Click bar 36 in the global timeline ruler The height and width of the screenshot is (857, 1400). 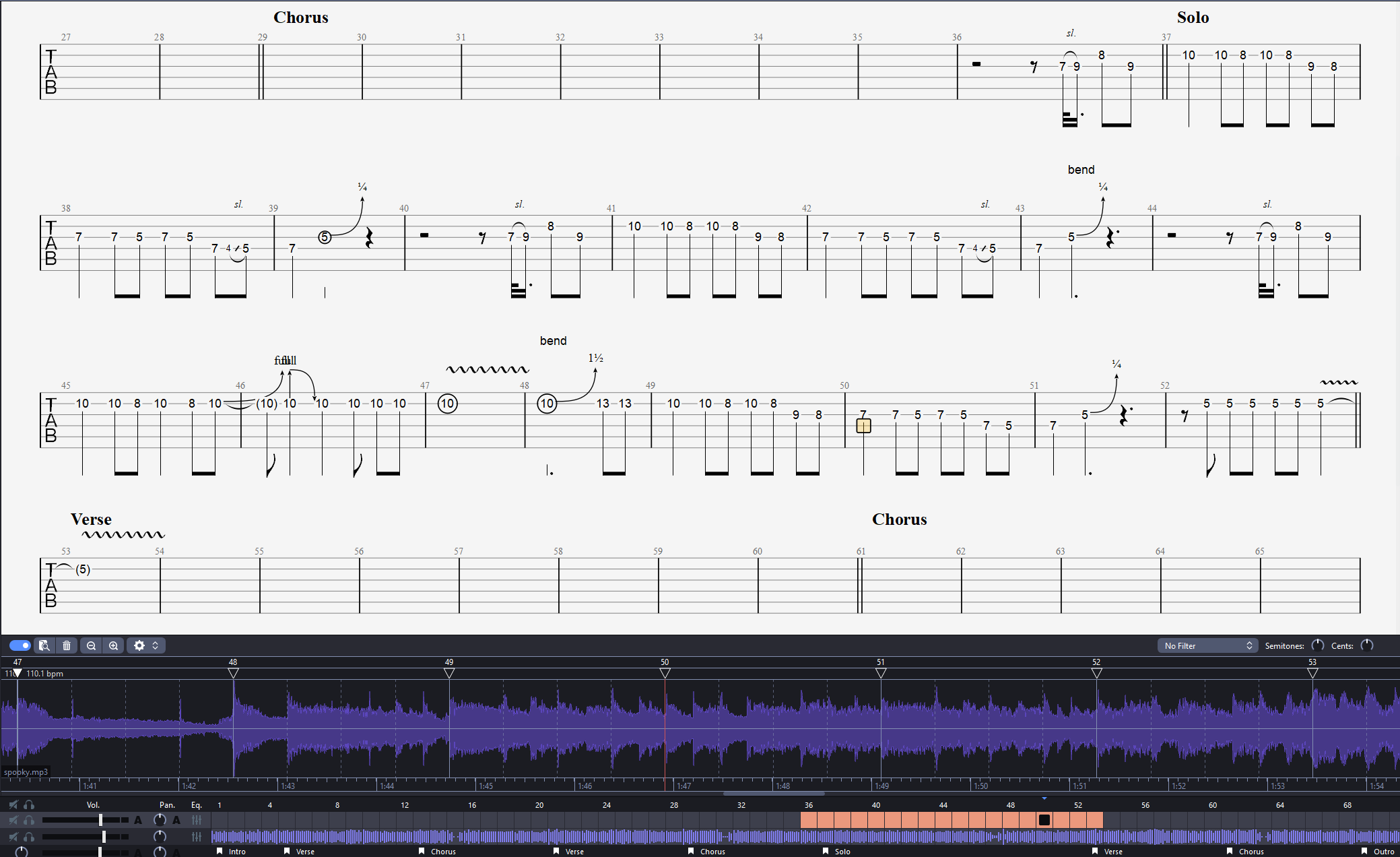pyautogui.click(x=809, y=805)
